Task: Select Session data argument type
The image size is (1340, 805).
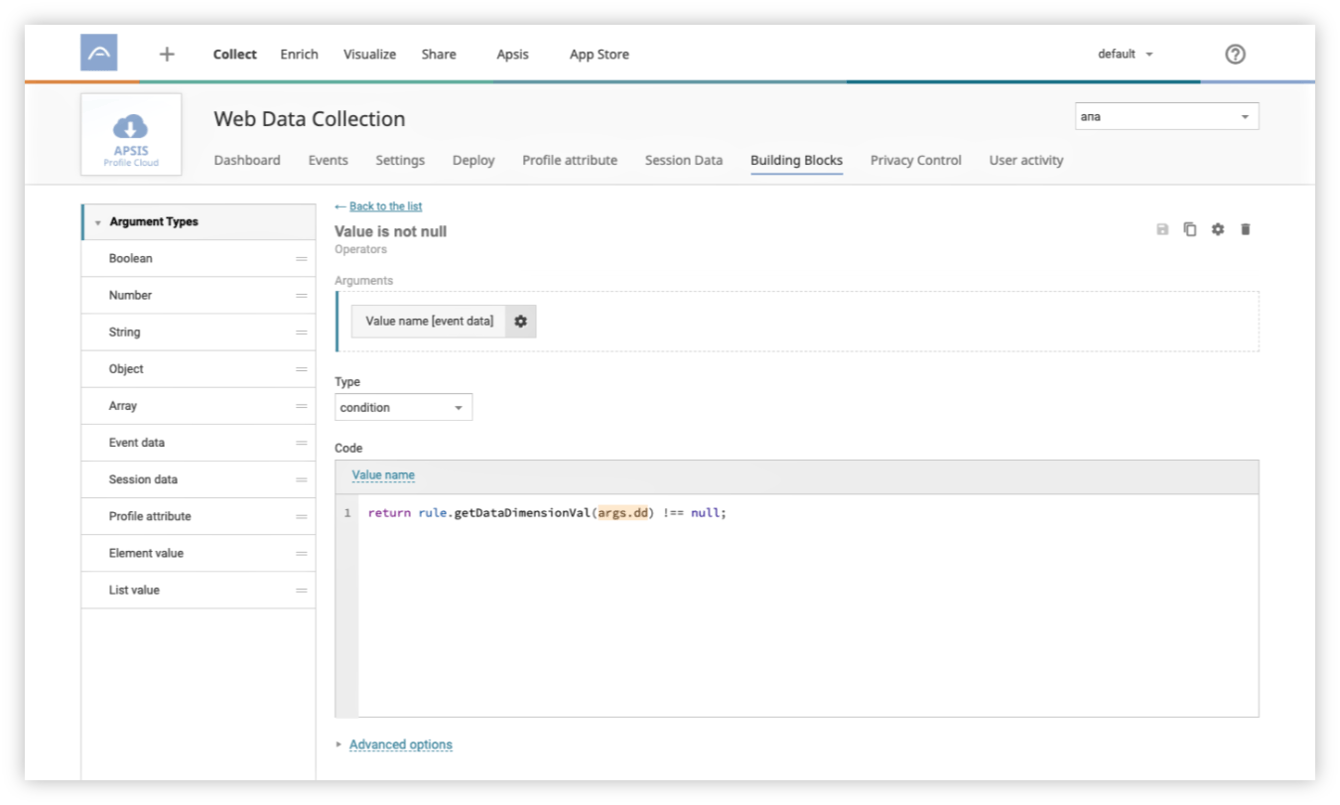Action: click(x=143, y=480)
